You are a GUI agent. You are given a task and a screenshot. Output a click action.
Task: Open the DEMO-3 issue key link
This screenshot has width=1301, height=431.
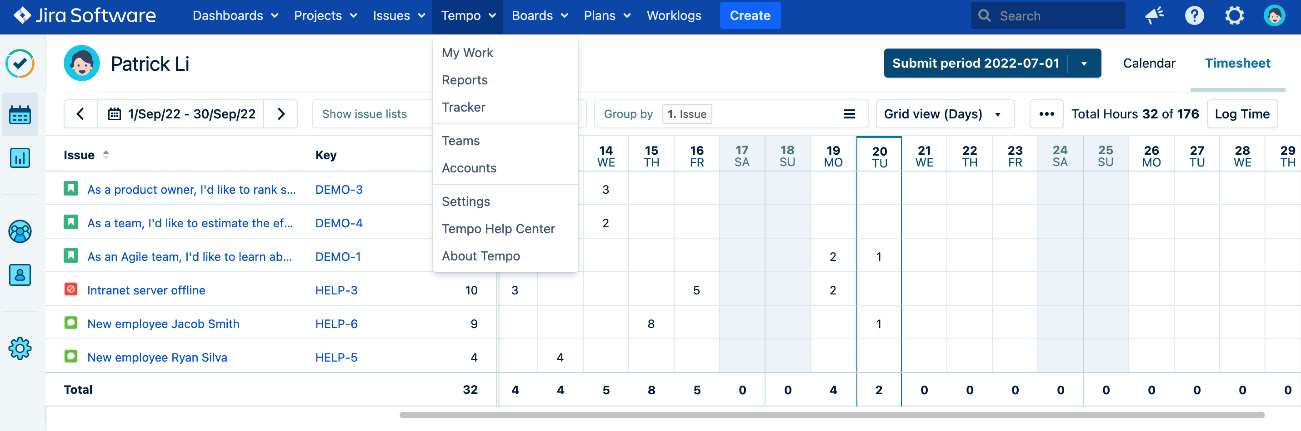click(x=339, y=189)
